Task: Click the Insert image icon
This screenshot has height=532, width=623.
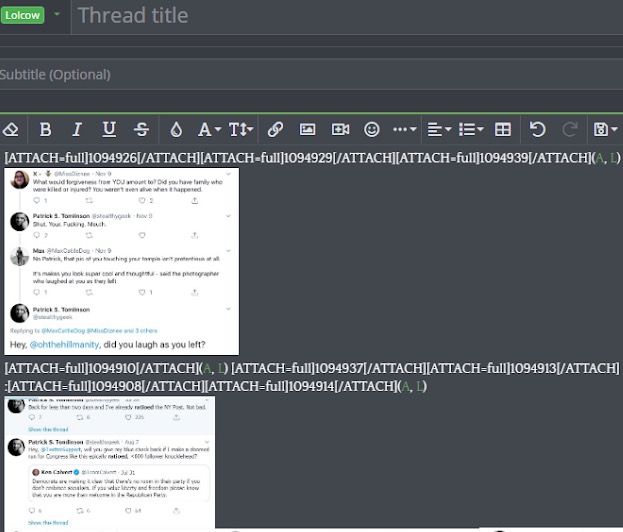Action: (307, 130)
